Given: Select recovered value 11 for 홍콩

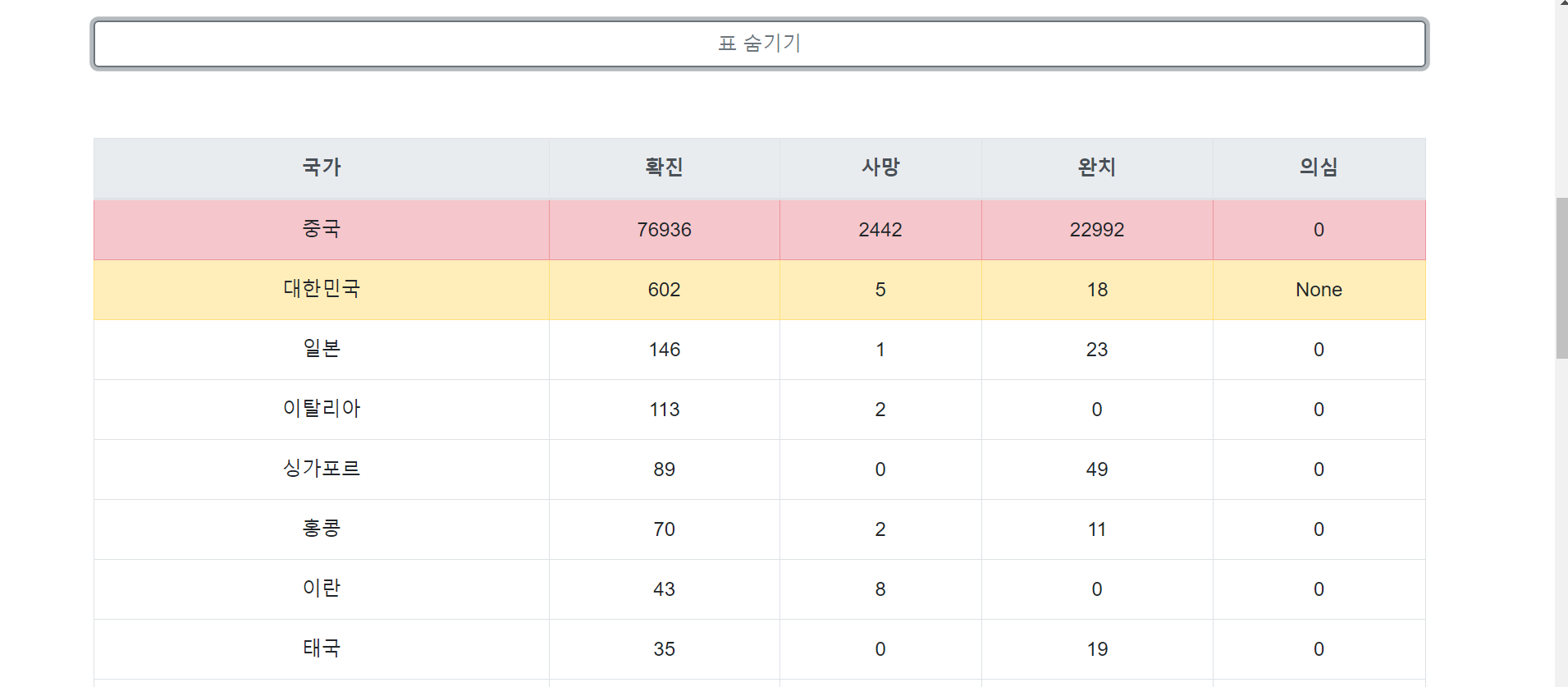Looking at the screenshot, I should point(1097,529).
